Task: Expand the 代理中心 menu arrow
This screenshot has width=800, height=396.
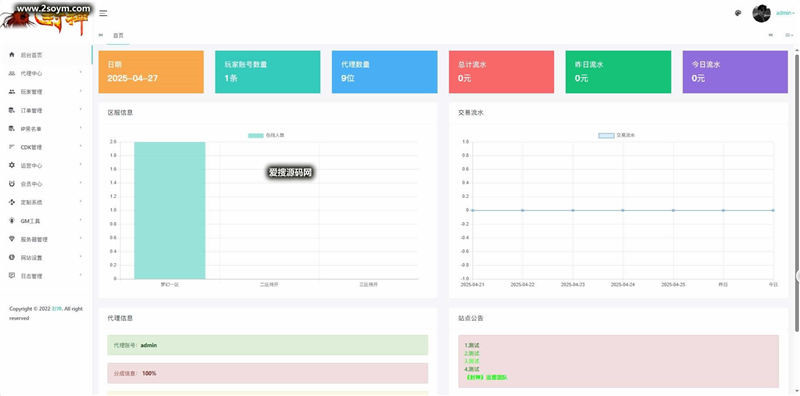Action: click(x=81, y=73)
